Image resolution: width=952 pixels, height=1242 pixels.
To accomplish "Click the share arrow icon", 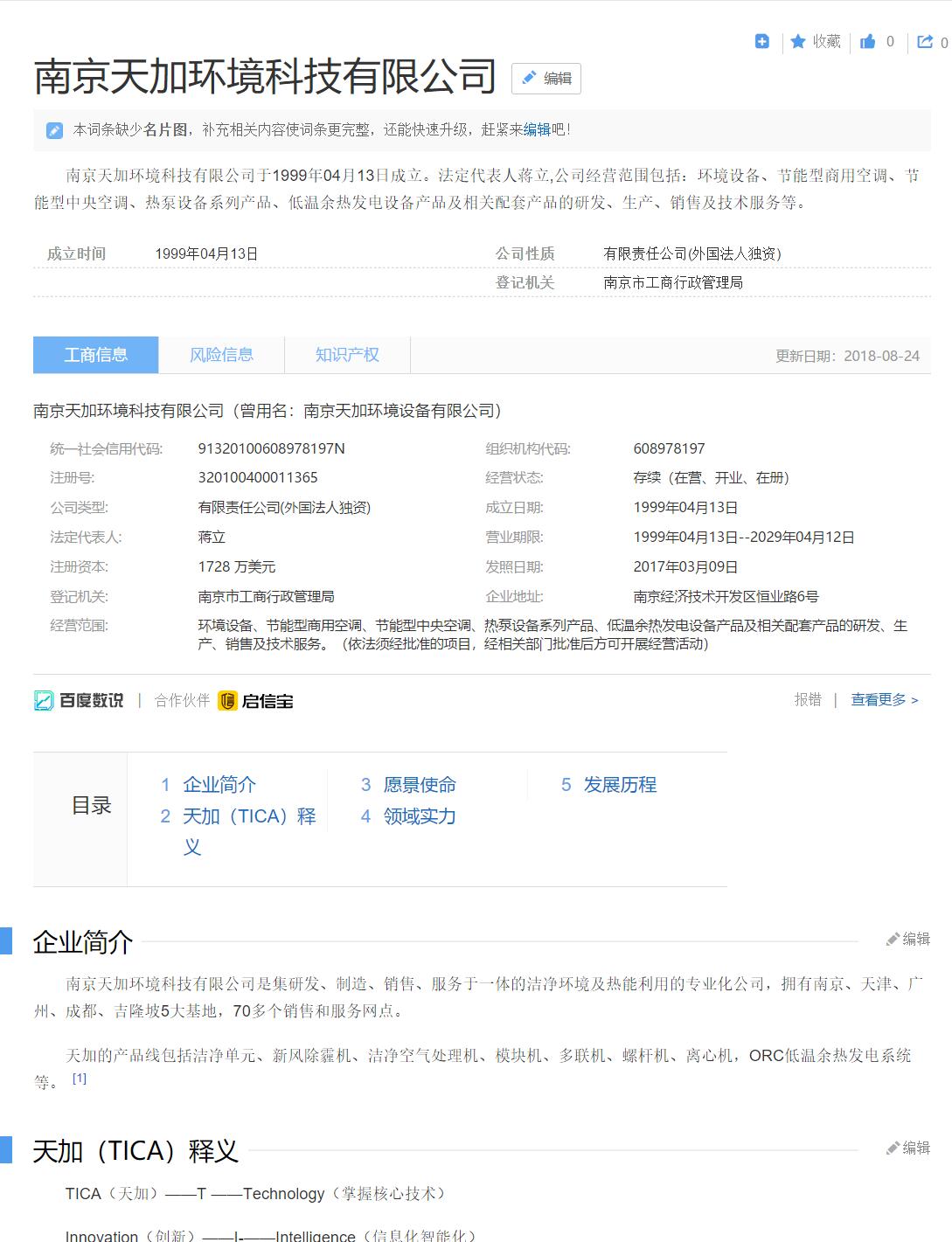I will click(x=925, y=41).
